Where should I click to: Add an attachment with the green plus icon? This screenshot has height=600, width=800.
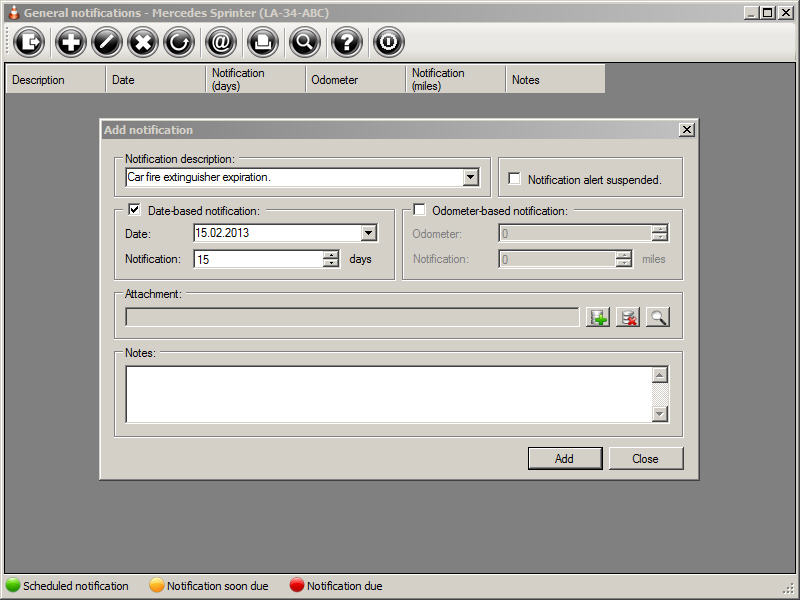pyautogui.click(x=598, y=318)
